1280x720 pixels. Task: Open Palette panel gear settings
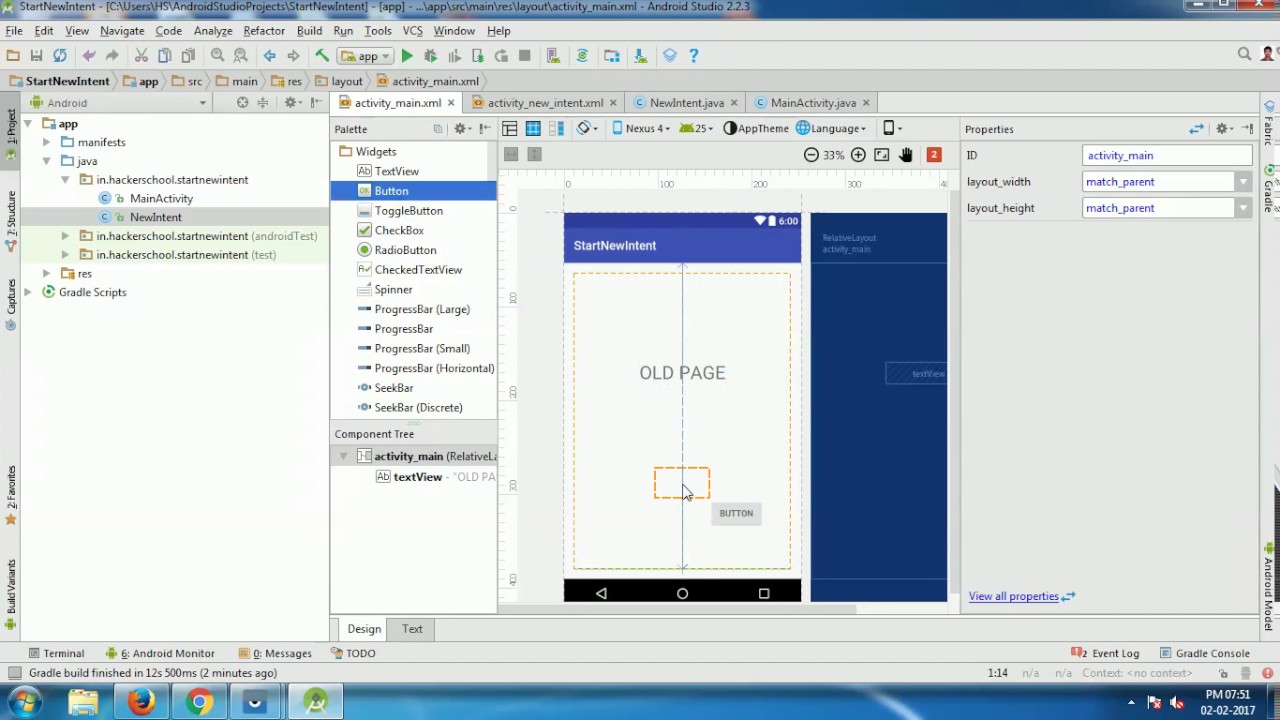(461, 129)
